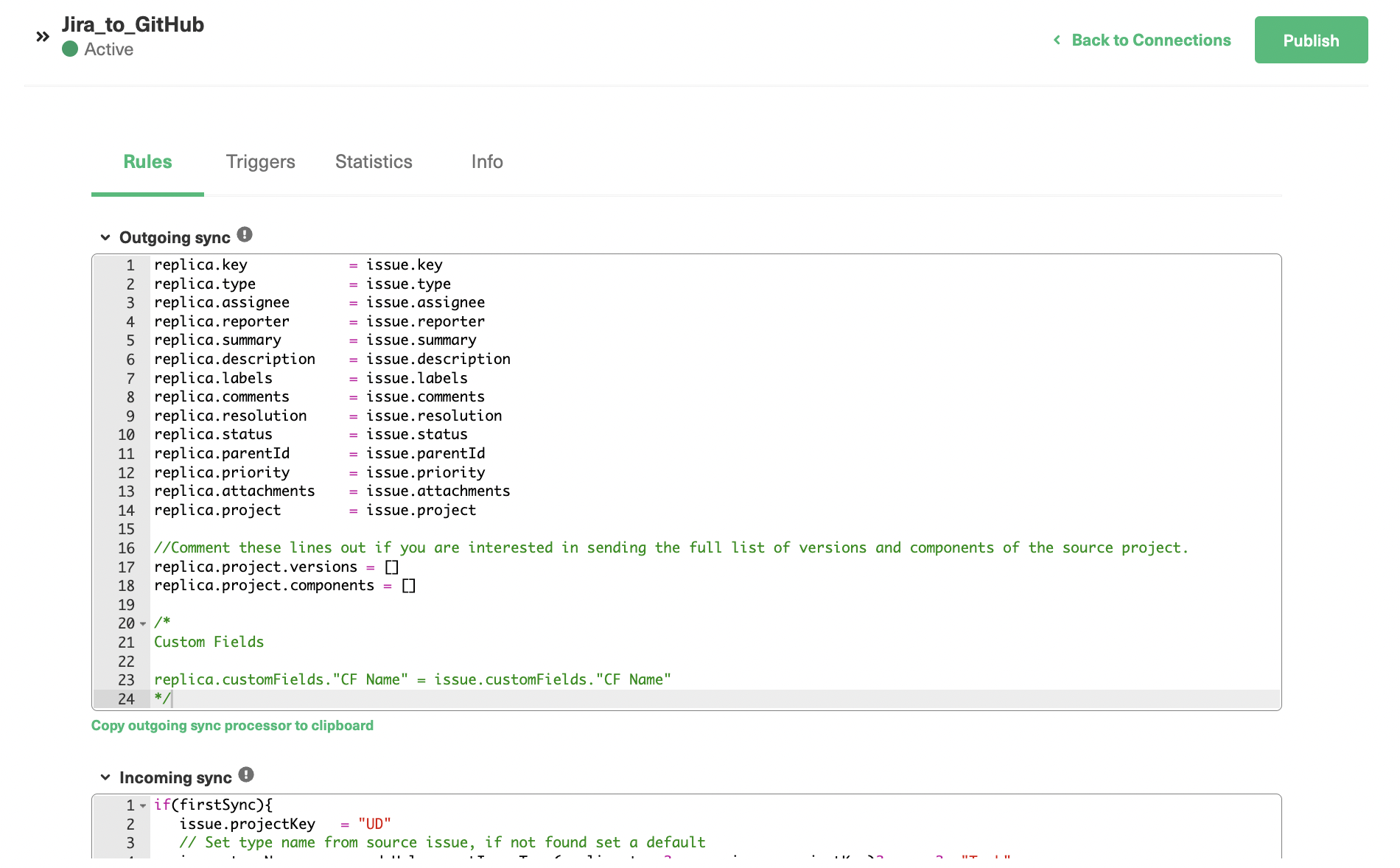Click the replica.project = issue.project line
The image size is (1400, 868).
point(315,510)
